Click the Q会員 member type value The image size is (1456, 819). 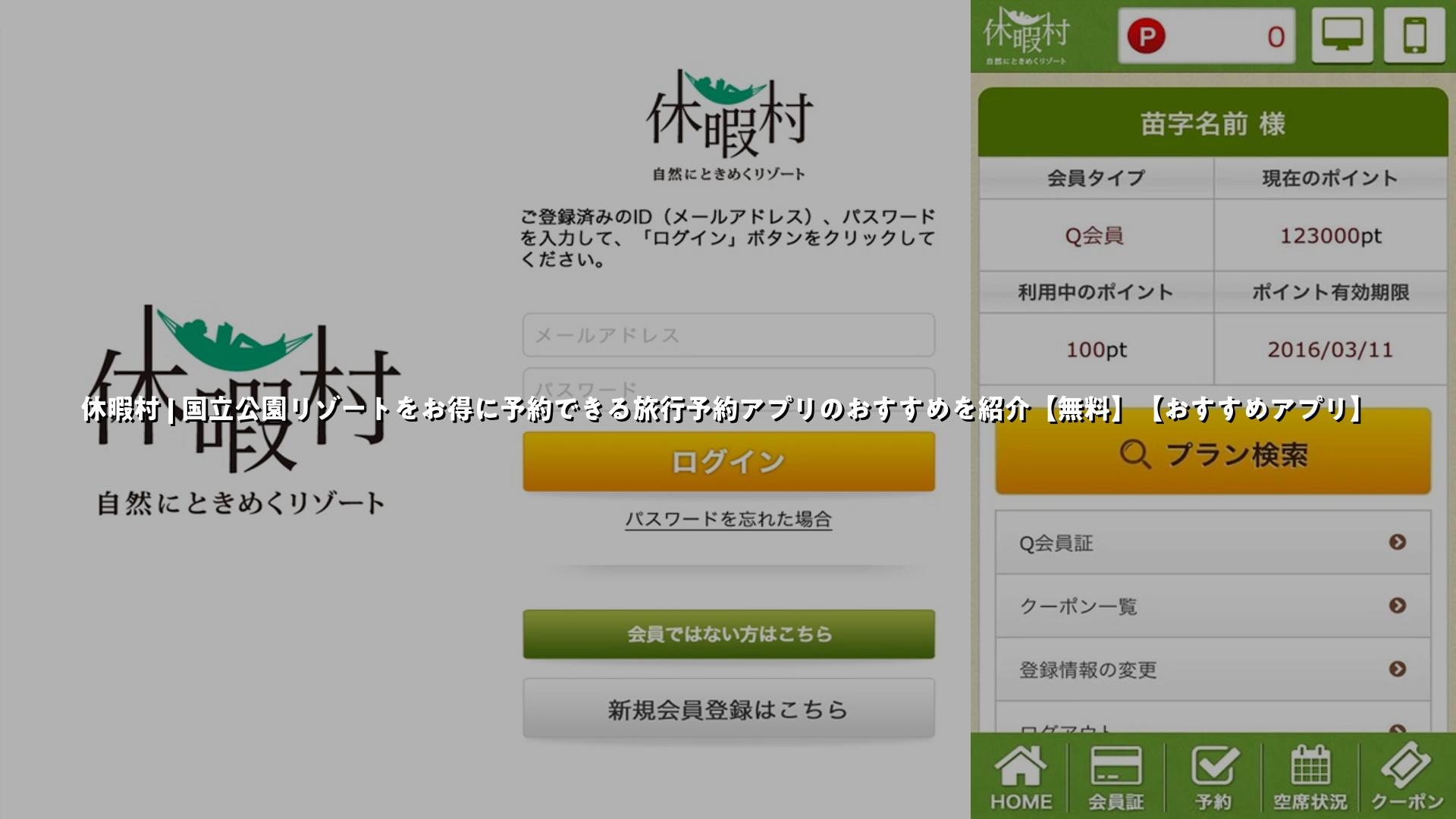(x=1094, y=236)
